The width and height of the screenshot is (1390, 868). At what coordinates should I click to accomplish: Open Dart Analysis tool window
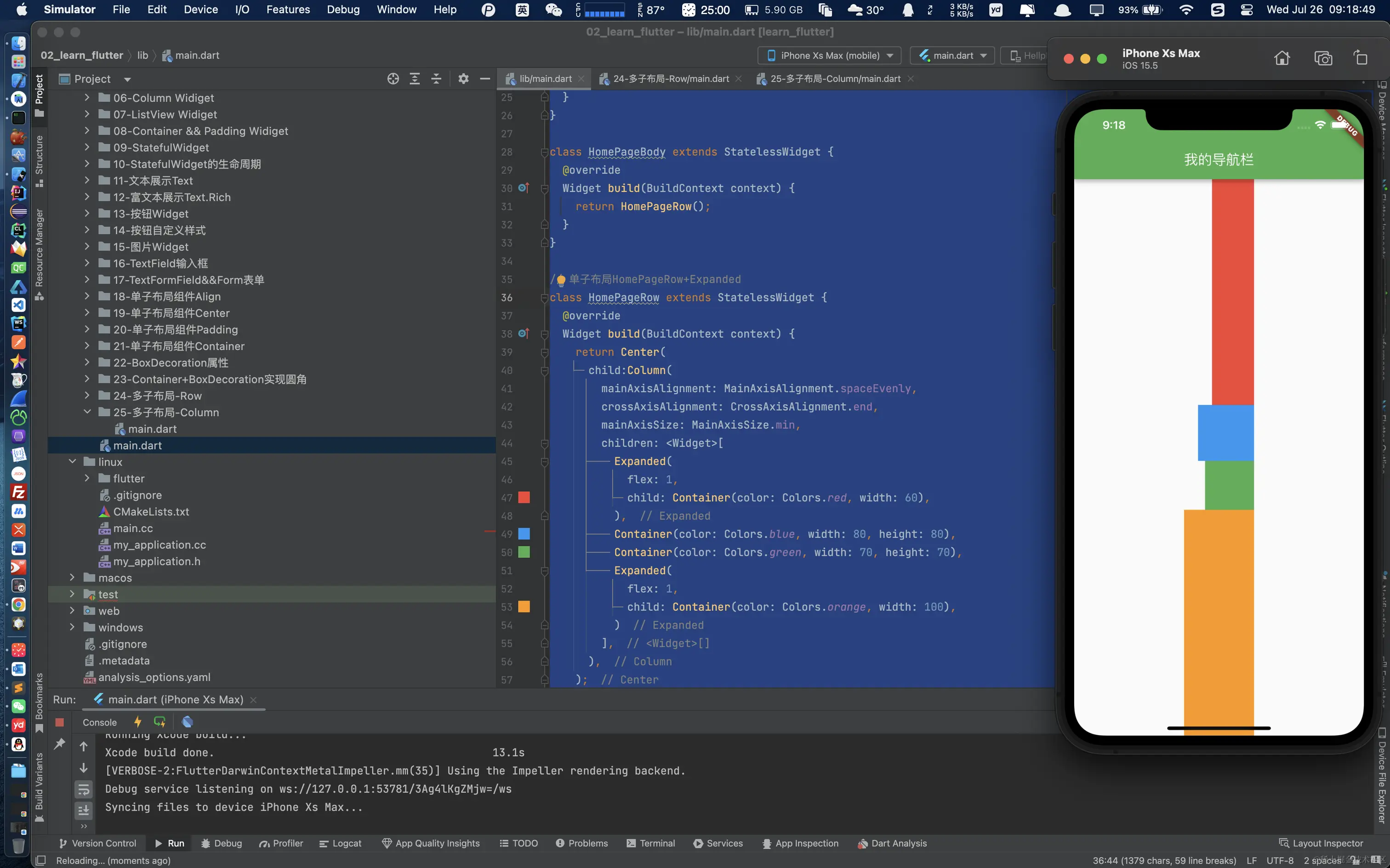892,843
